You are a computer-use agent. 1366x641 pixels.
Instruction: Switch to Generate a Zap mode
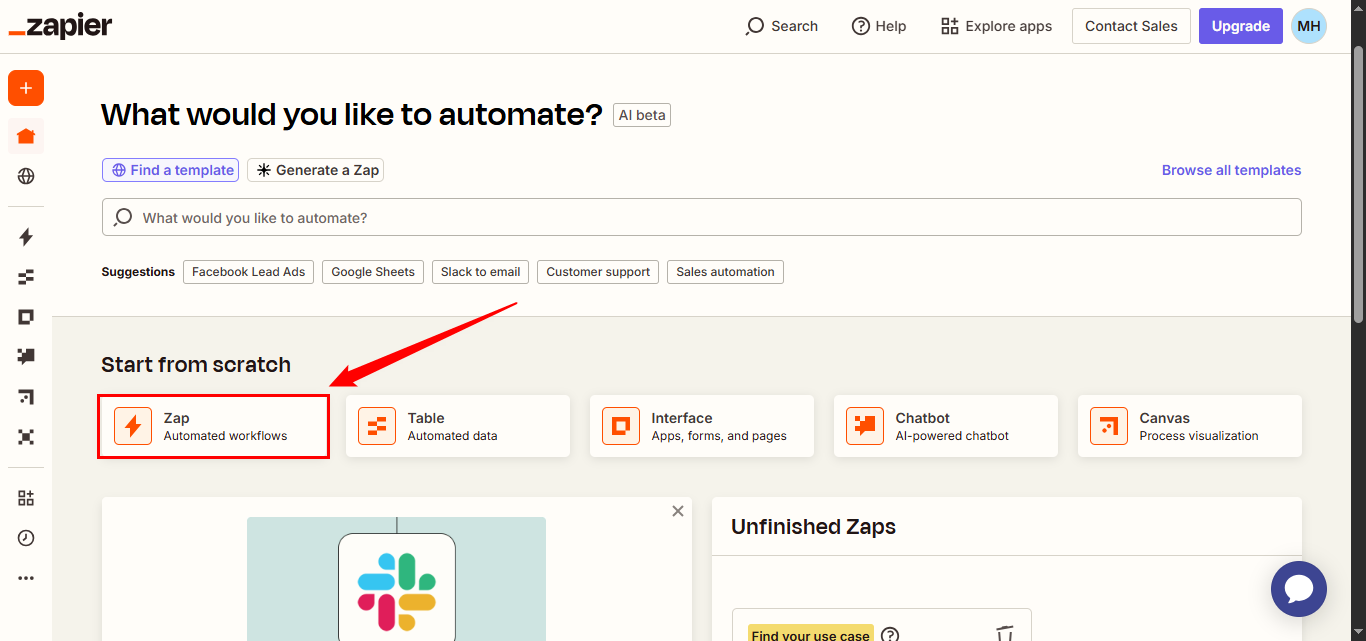(x=316, y=170)
